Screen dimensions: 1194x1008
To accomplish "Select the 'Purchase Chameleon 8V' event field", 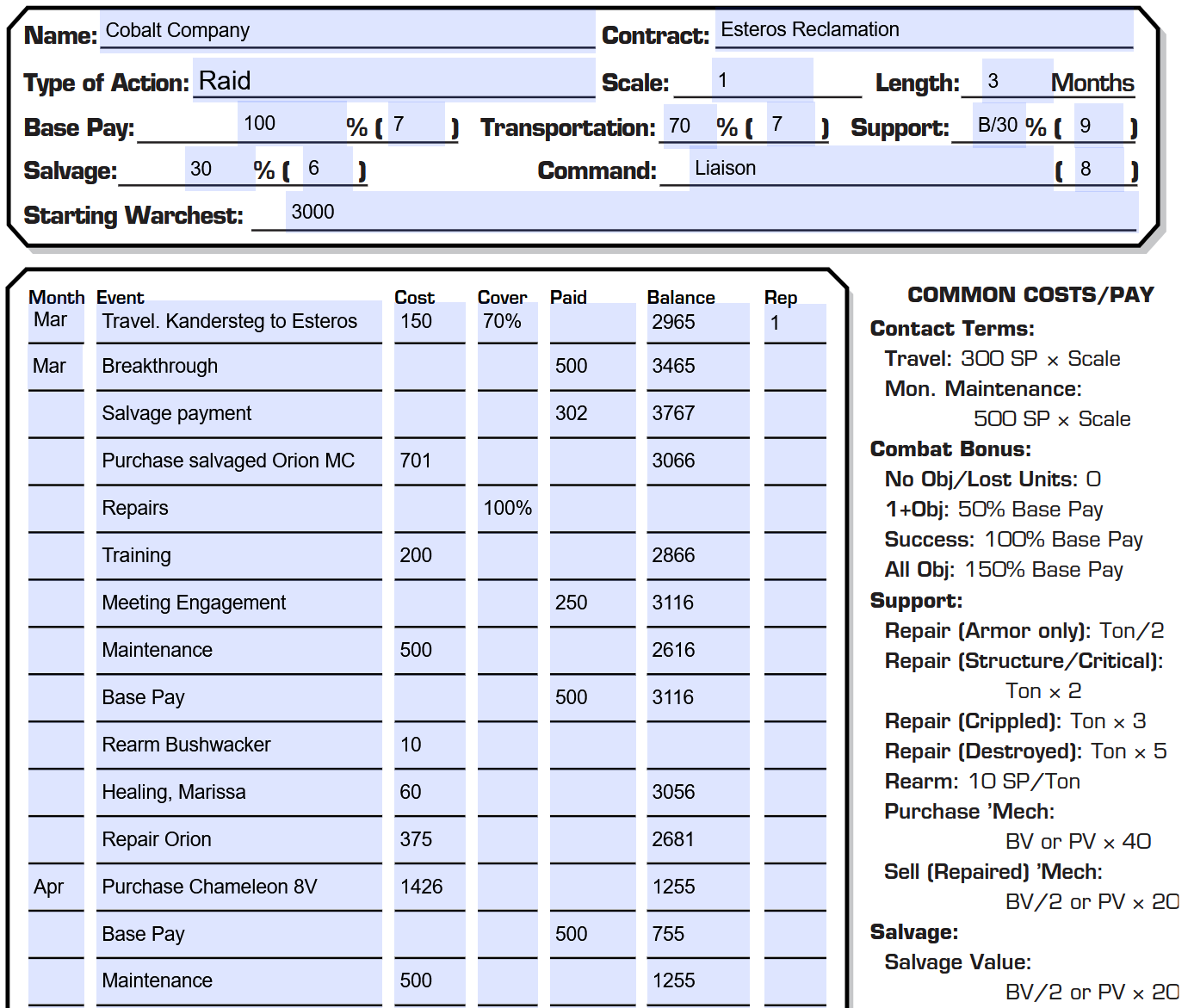I will 239,887.
